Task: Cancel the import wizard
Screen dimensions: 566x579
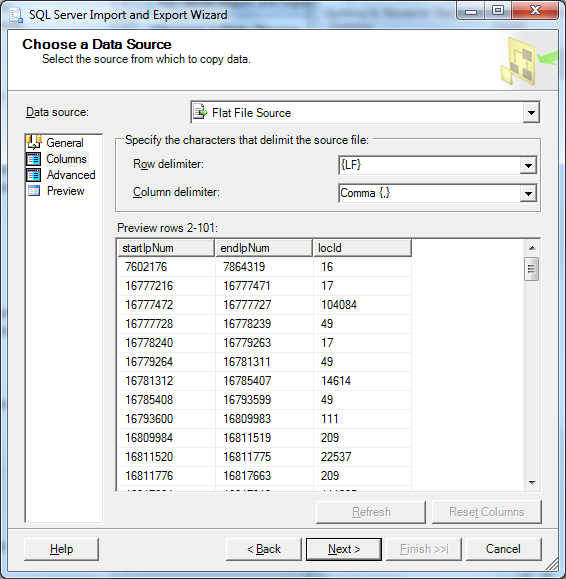Action: (504, 549)
